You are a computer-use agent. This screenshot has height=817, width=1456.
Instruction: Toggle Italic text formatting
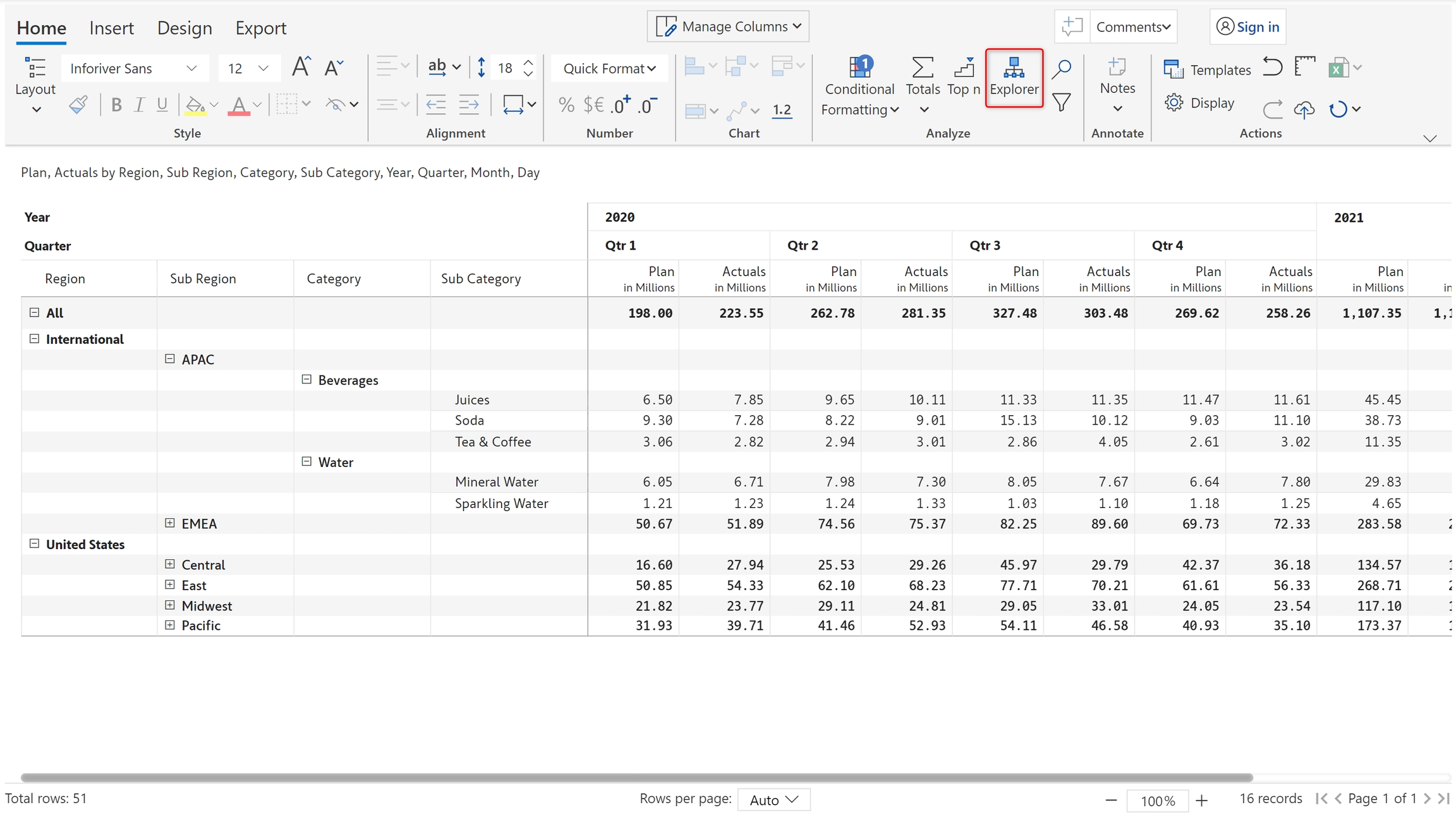point(139,105)
